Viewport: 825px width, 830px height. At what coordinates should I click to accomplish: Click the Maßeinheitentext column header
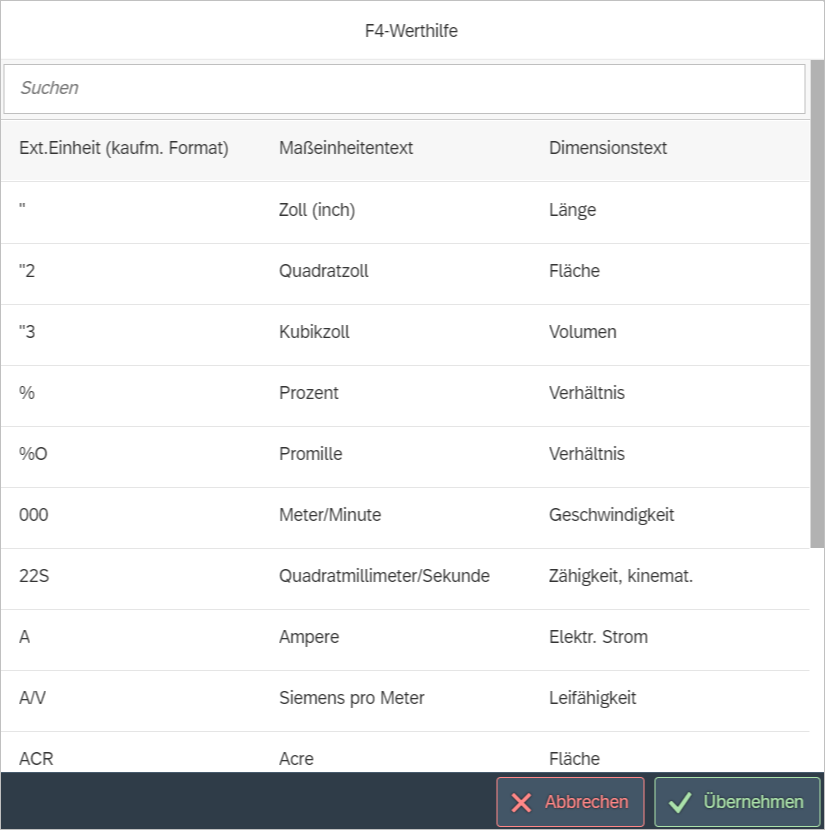pos(346,148)
